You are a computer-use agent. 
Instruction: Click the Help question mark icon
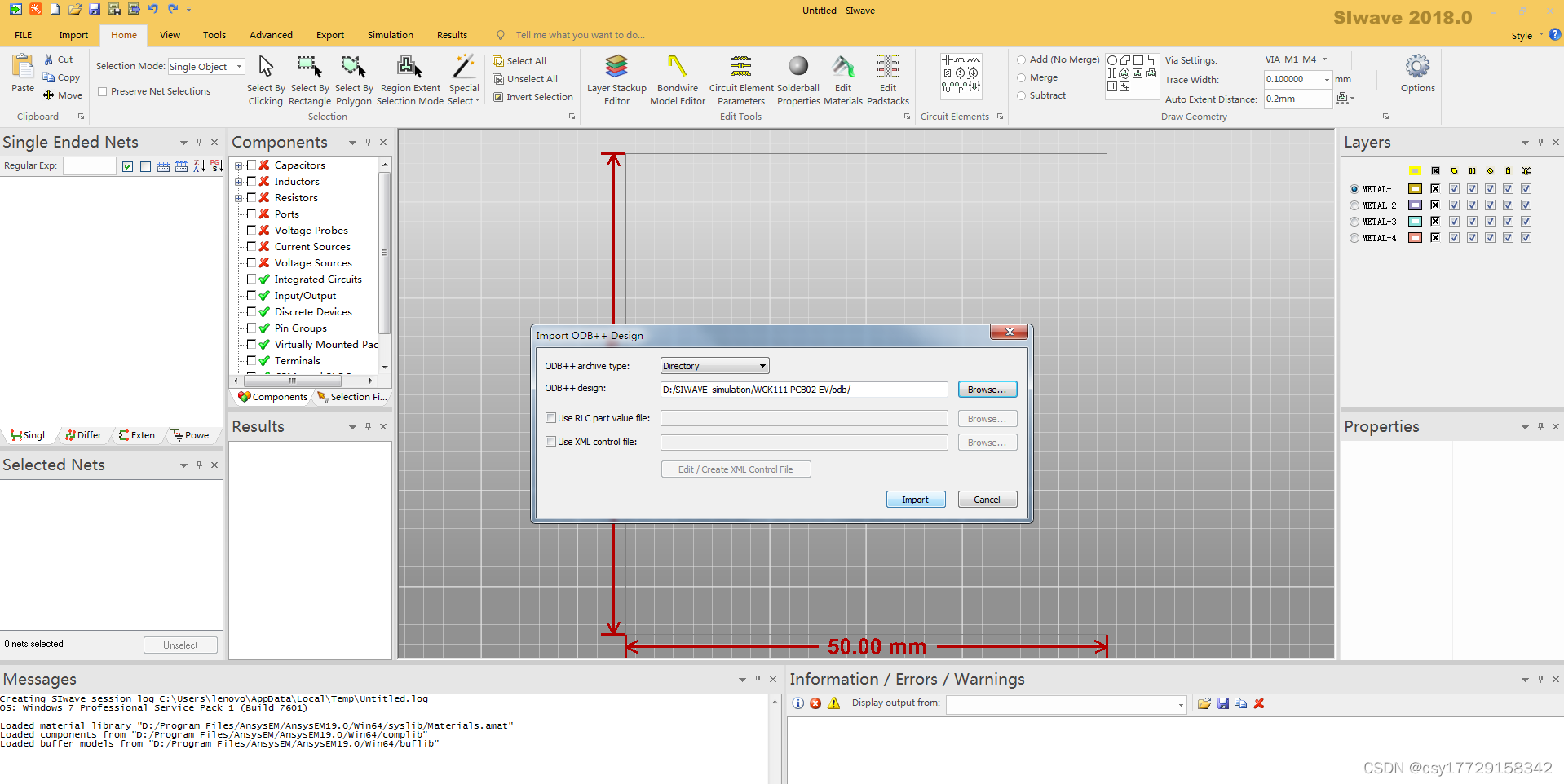tap(1554, 35)
